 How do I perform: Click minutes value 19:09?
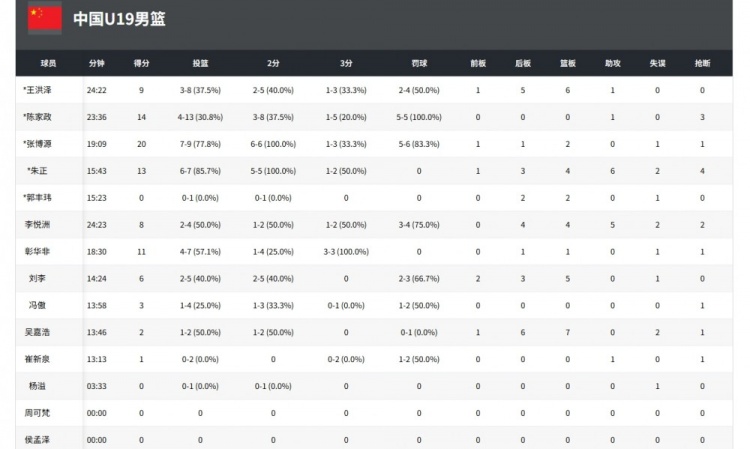[x=97, y=144]
